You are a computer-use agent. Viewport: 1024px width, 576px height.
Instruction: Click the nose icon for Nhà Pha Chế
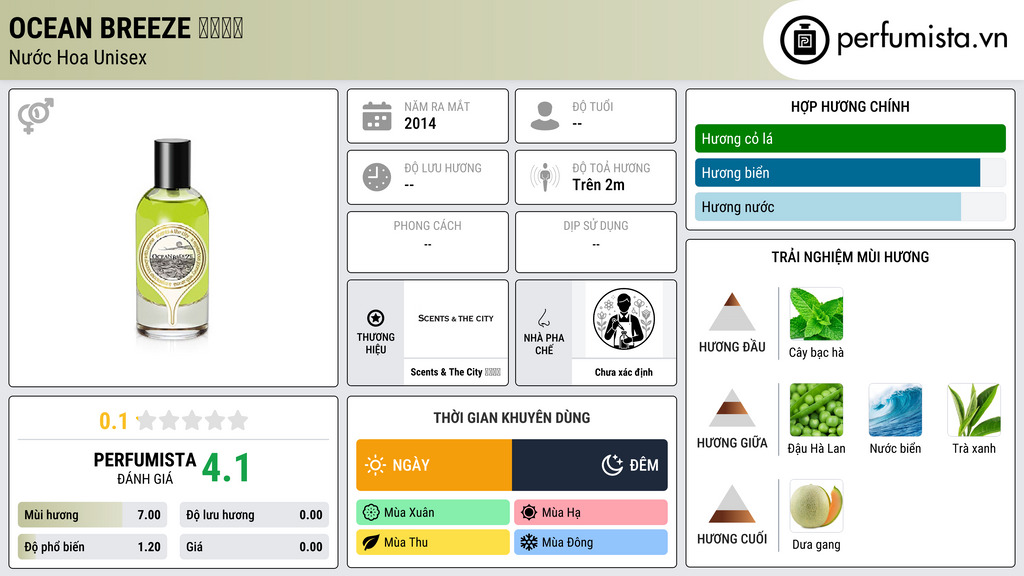point(543,318)
